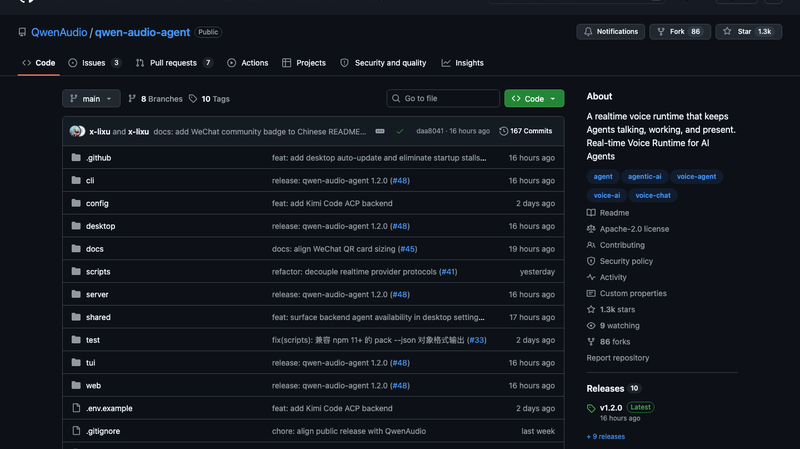Click the qwen-audio-agent repository name

(x=142, y=32)
